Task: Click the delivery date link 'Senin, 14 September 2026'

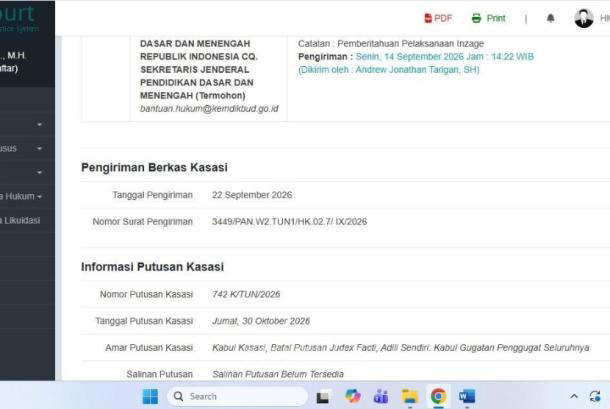Action: click(x=409, y=57)
